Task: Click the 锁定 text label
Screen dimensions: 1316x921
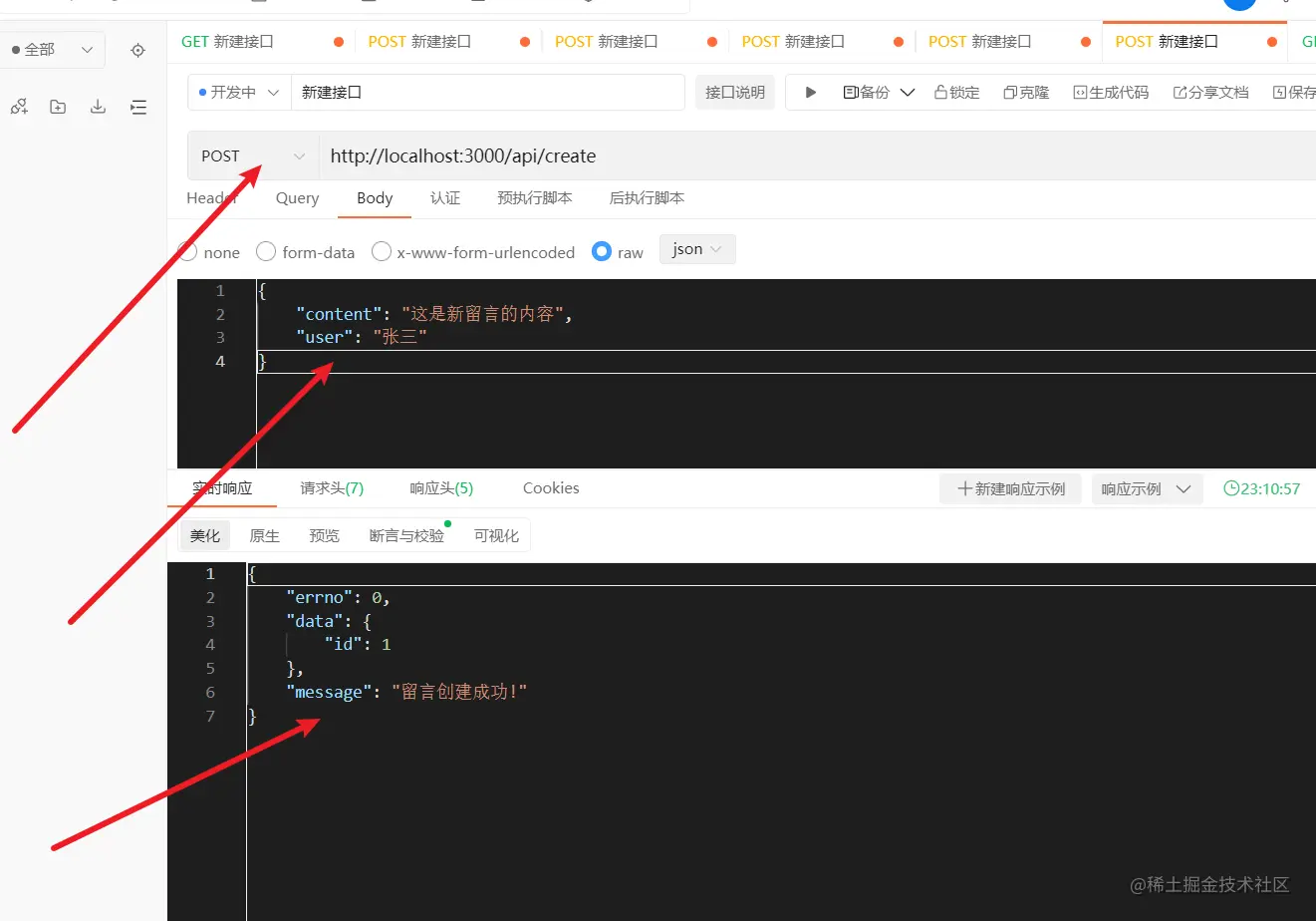Action: pos(964,92)
